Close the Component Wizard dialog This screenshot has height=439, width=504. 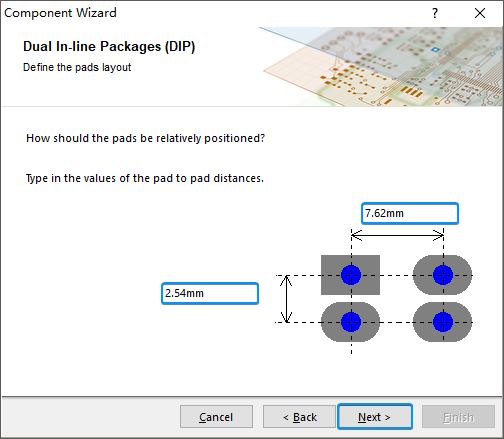point(480,13)
